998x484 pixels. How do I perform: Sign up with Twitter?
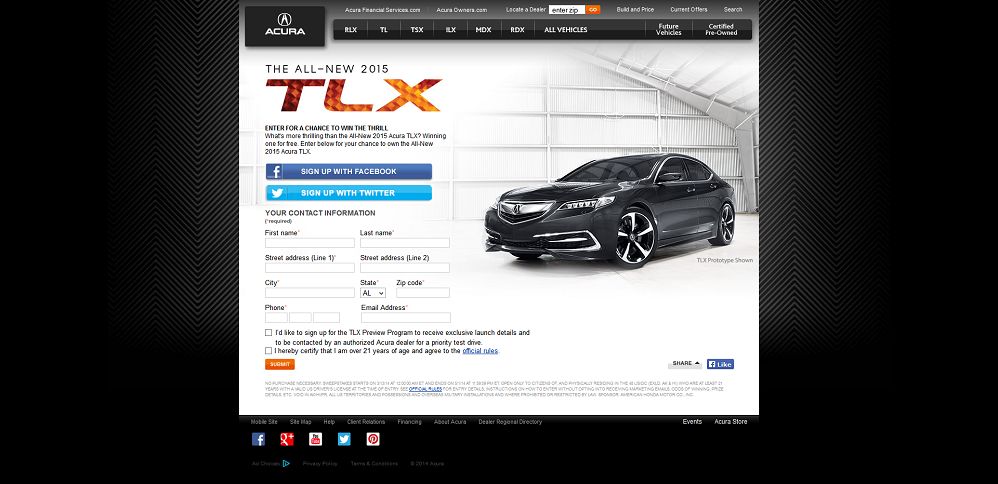pyautogui.click(x=349, y=193)
